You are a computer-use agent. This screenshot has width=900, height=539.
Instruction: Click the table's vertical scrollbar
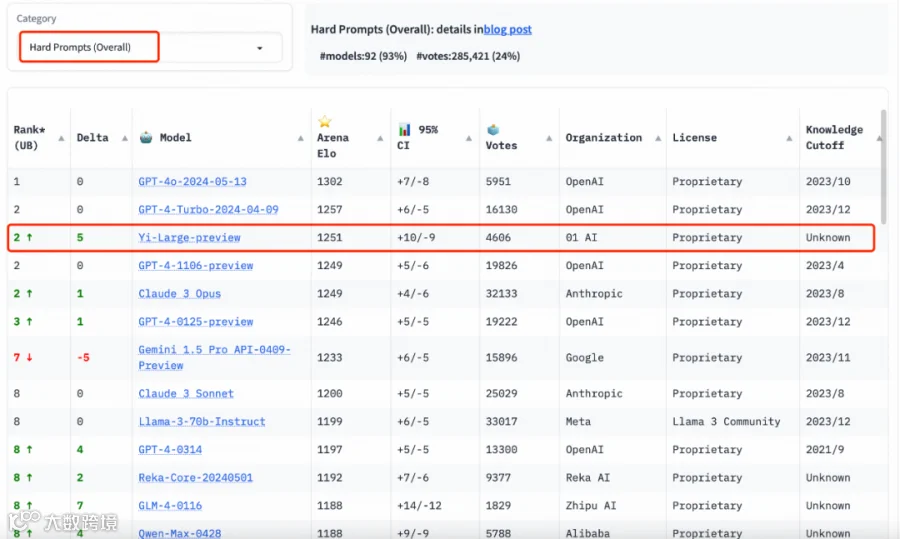[x=883, y=166]
